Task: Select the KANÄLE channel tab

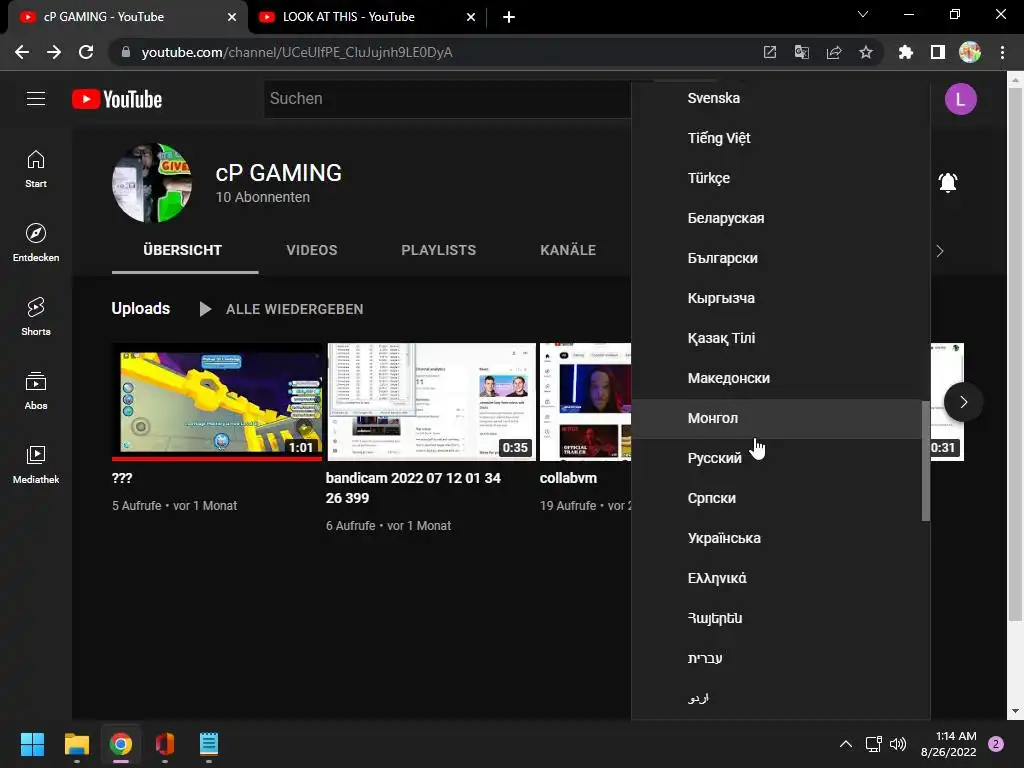Action: (x=568, y=250)
